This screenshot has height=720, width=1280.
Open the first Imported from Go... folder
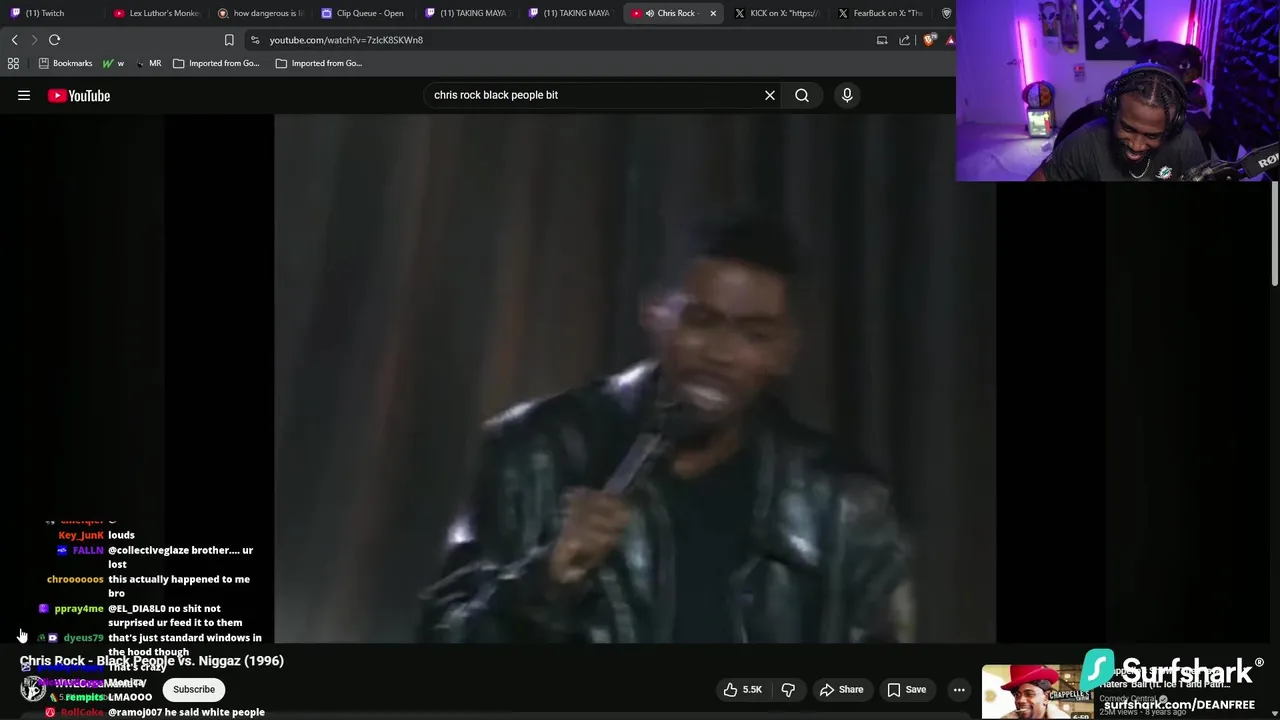pyautogui.click(x=216, y=63)
